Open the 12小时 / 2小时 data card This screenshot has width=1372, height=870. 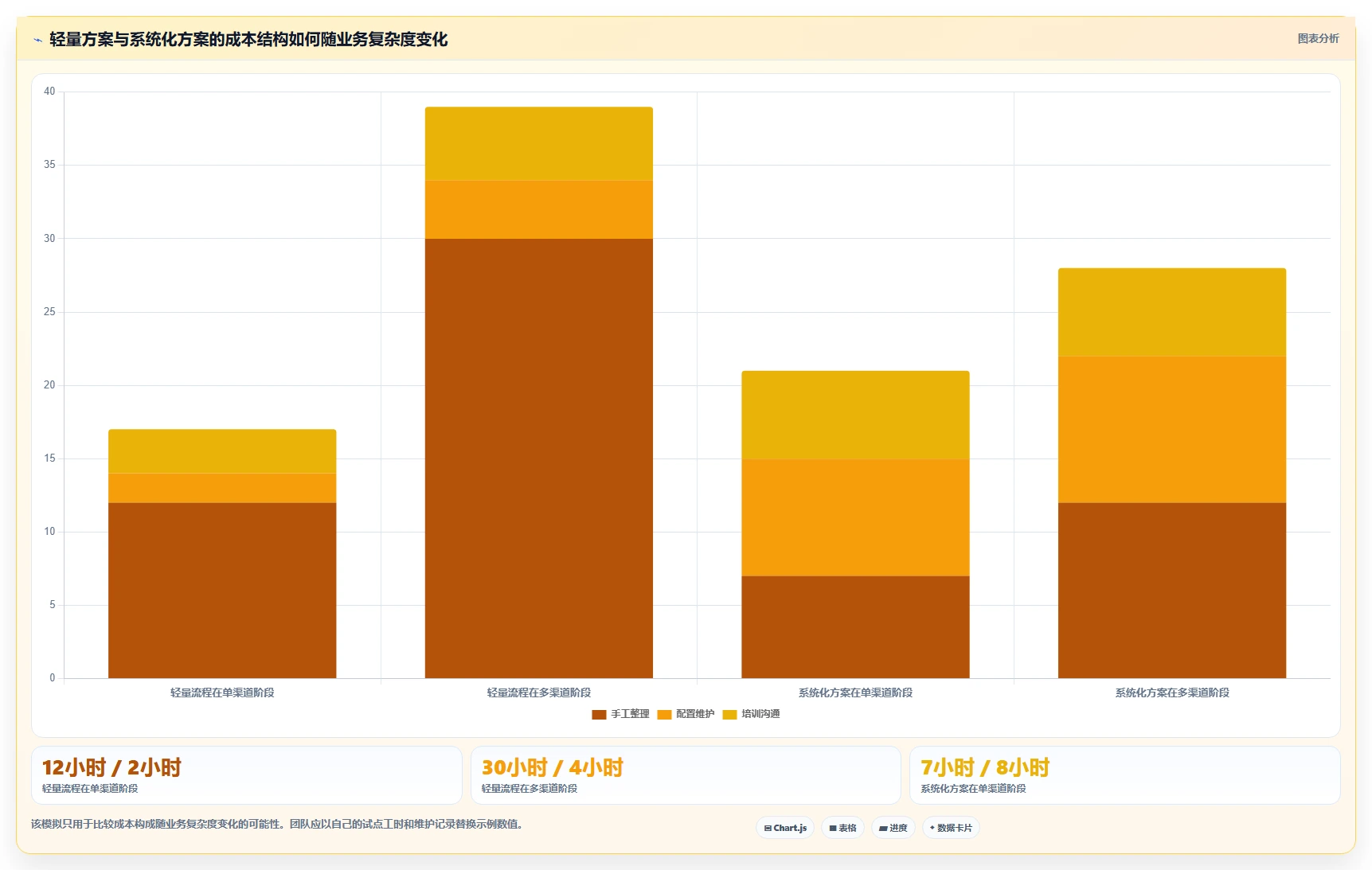[247, 775]
